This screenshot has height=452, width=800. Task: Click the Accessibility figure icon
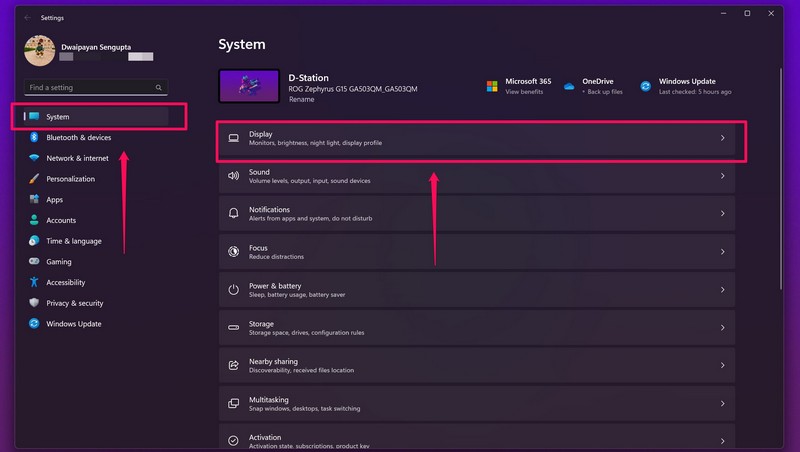[x=34, y=282]
